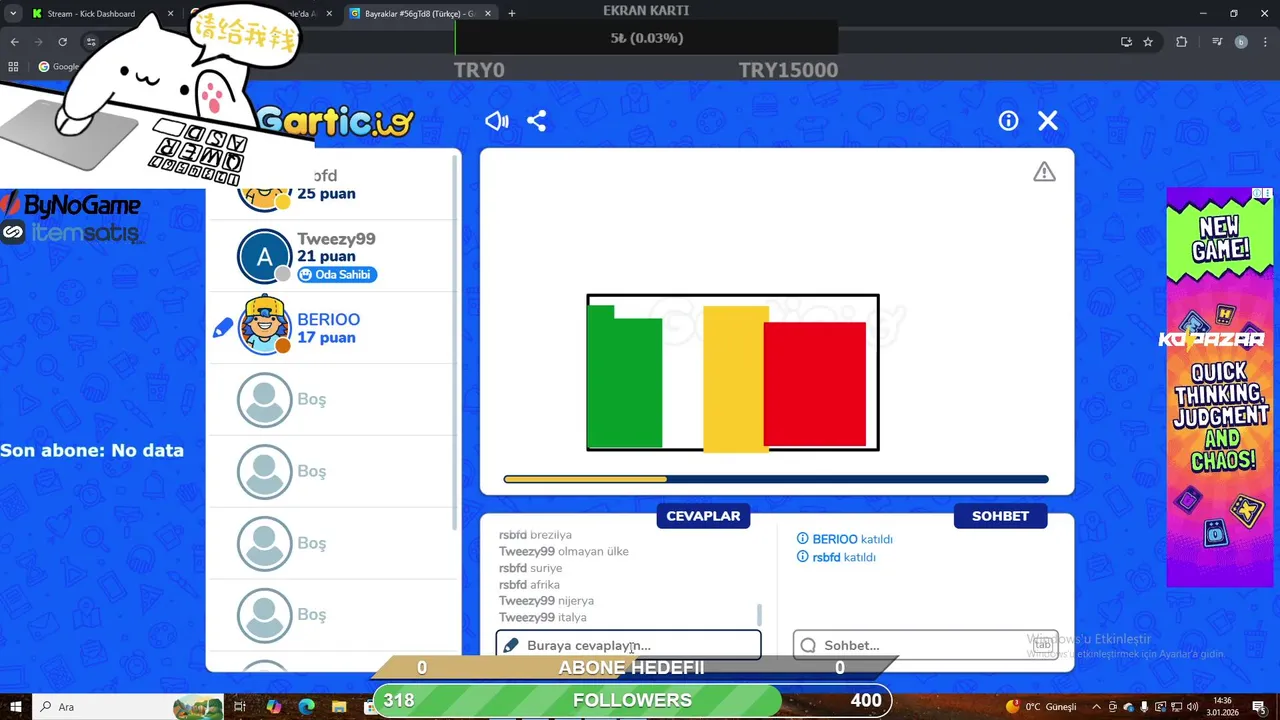Image resolution: width=1280 pixels, height=720 pixels.
Task: Bookmark this page with the star icon
Action: [1148, 42]
